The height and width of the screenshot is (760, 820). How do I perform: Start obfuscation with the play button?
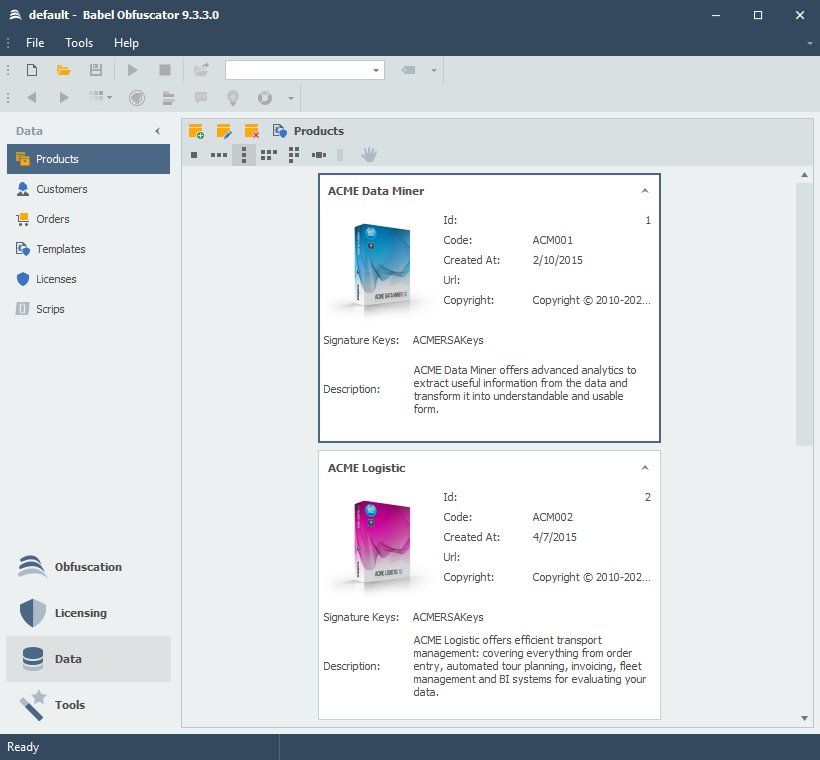click(x=133, y=70)
